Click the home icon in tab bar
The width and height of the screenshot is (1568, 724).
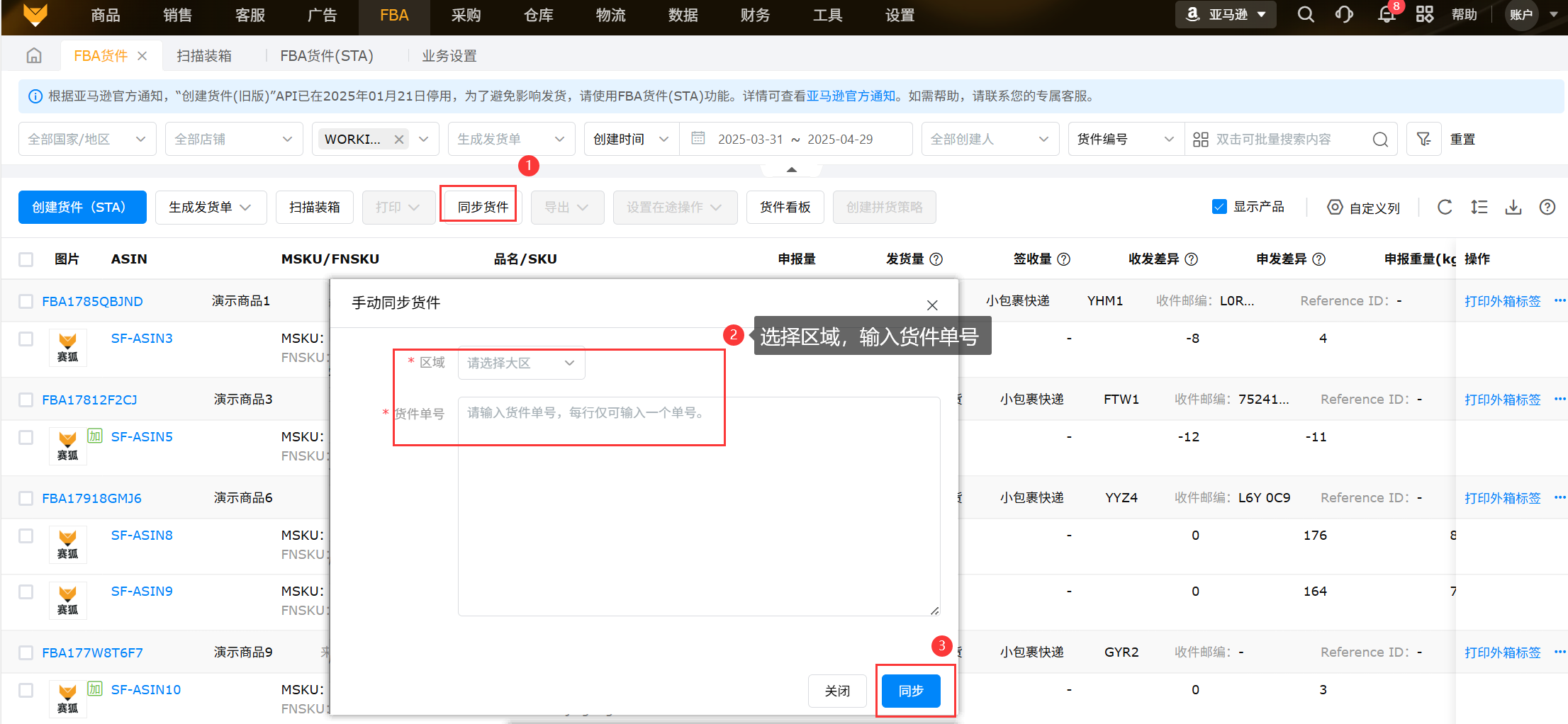pos(34,56)
